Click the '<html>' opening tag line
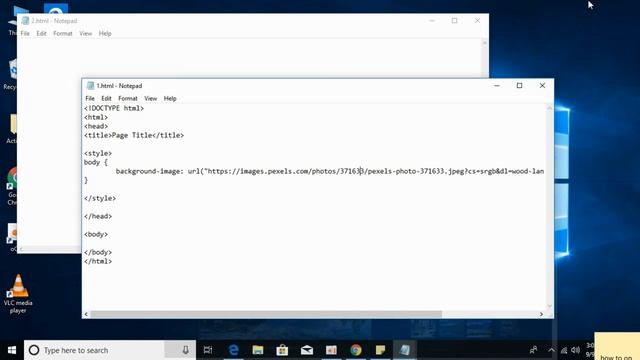Screen dimensions: 640x360 [x=96, y=117]
